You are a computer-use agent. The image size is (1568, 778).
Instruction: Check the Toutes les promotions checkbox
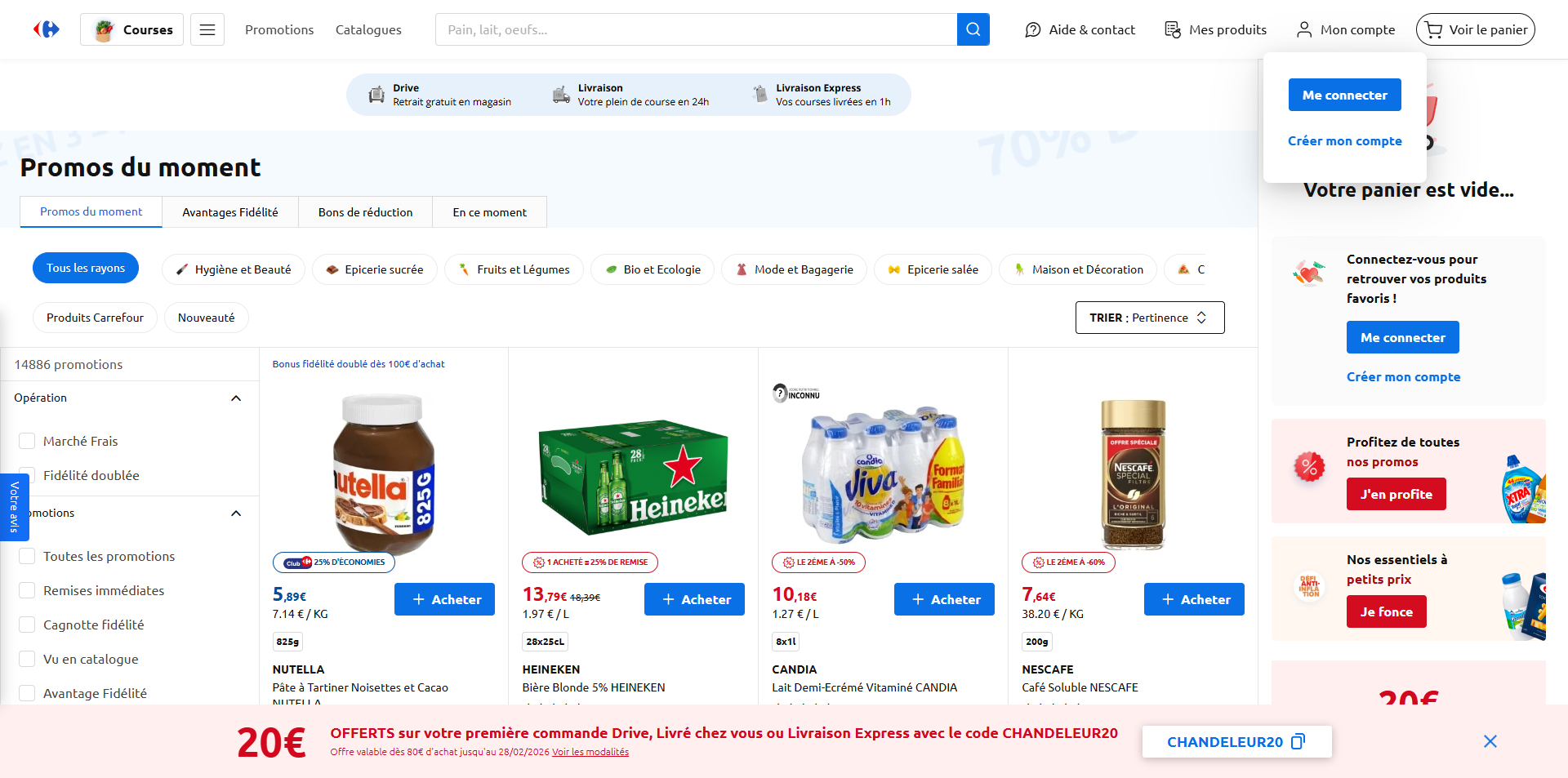coord(27,556)
